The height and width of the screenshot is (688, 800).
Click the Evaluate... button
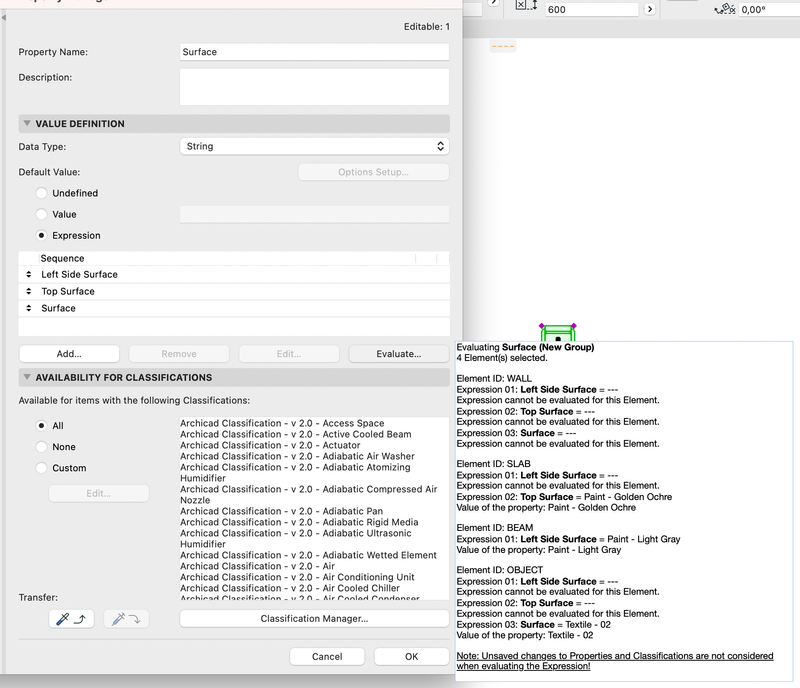pyautogui.click(x=398, y=354)
